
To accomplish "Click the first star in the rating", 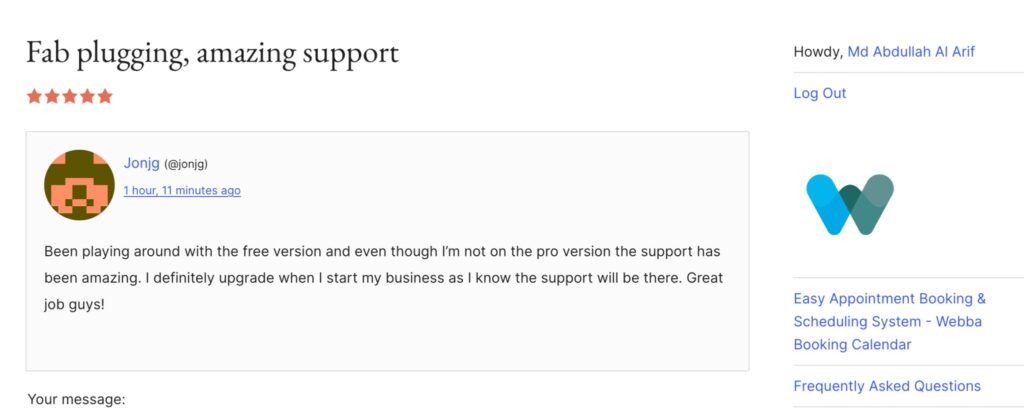I will click(x=34, y=97).
